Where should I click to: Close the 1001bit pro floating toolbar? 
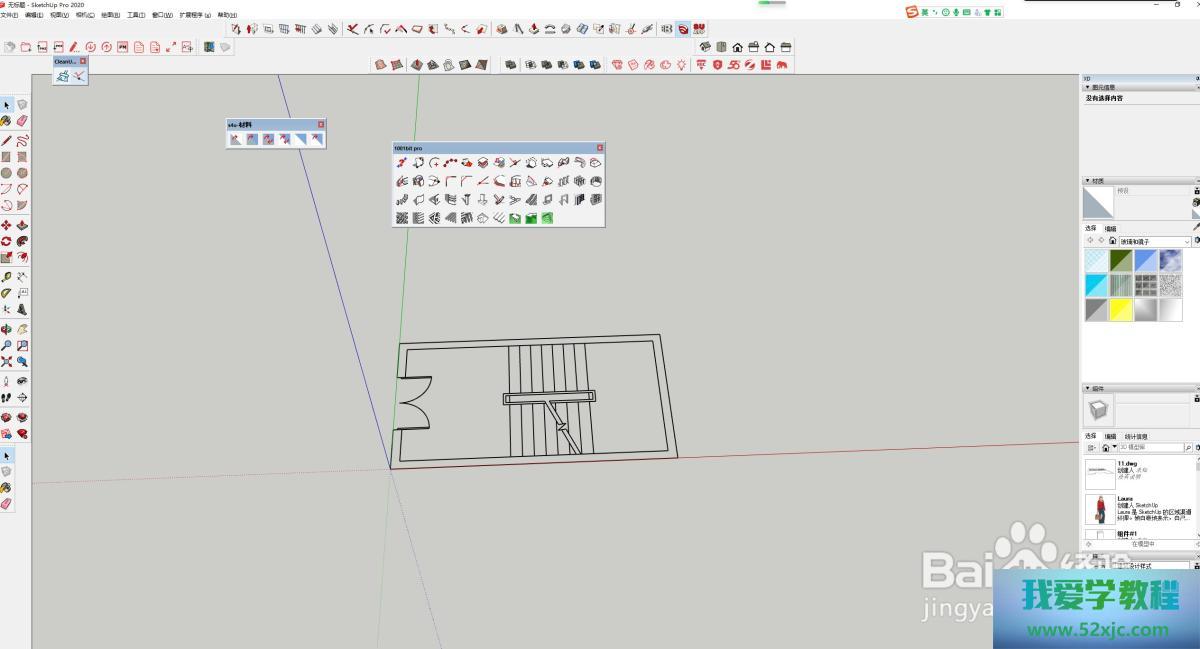coord(600,148)
